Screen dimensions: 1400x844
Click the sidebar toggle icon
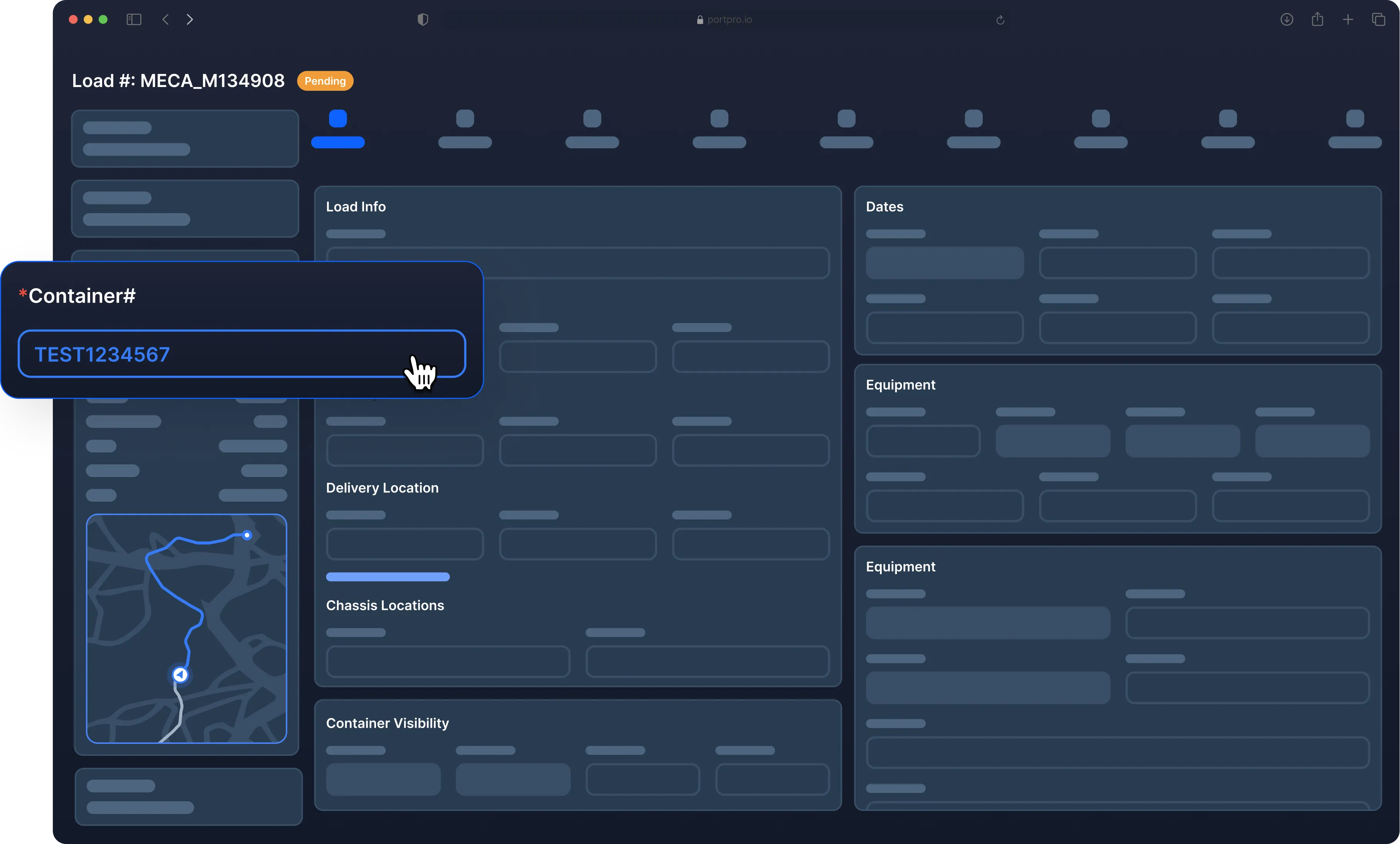[134, 20]
